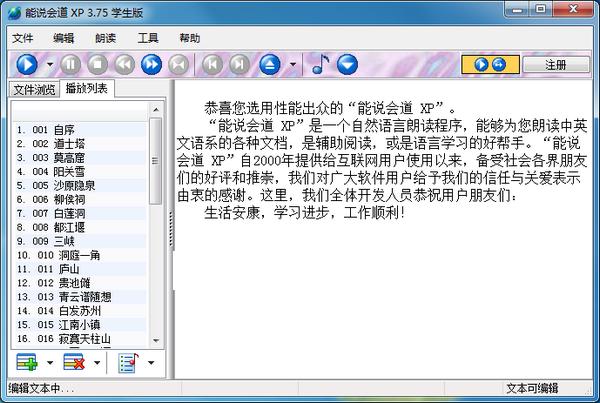
Task: Jump to next track button
Action: click(x=239, y=64)
